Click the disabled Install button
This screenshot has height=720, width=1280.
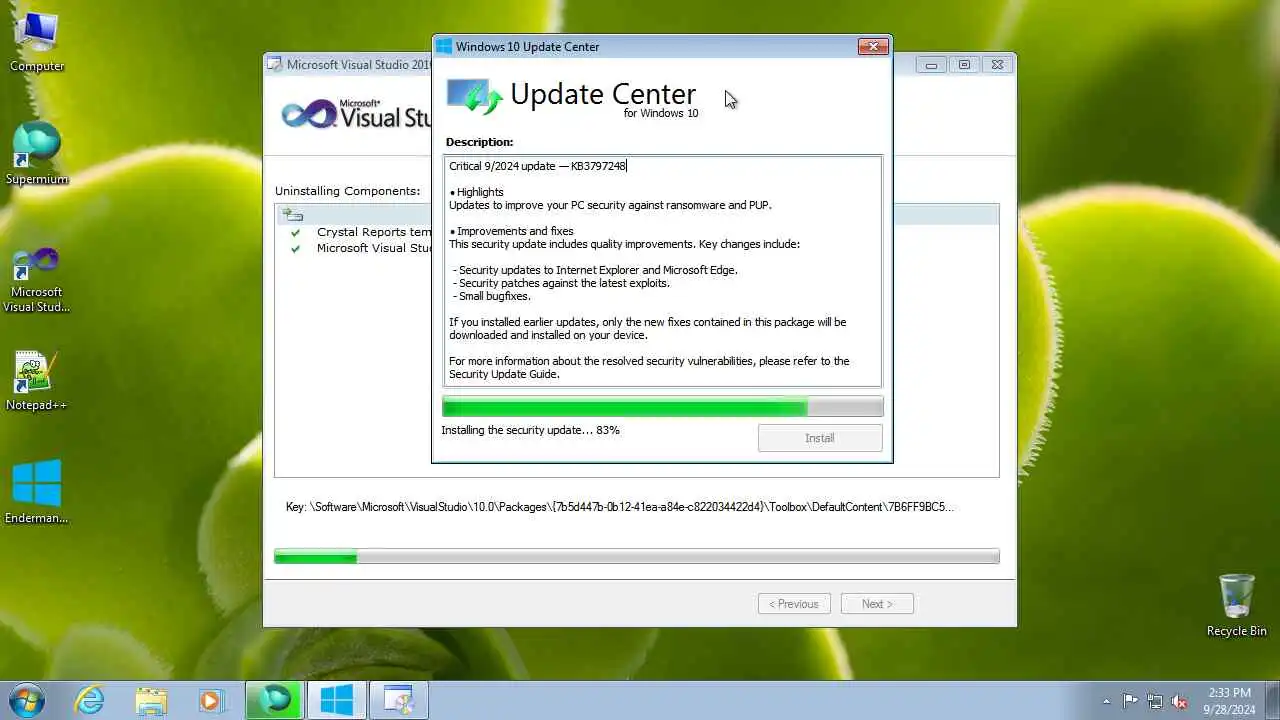pyautogui.click(x=820, y=438)
